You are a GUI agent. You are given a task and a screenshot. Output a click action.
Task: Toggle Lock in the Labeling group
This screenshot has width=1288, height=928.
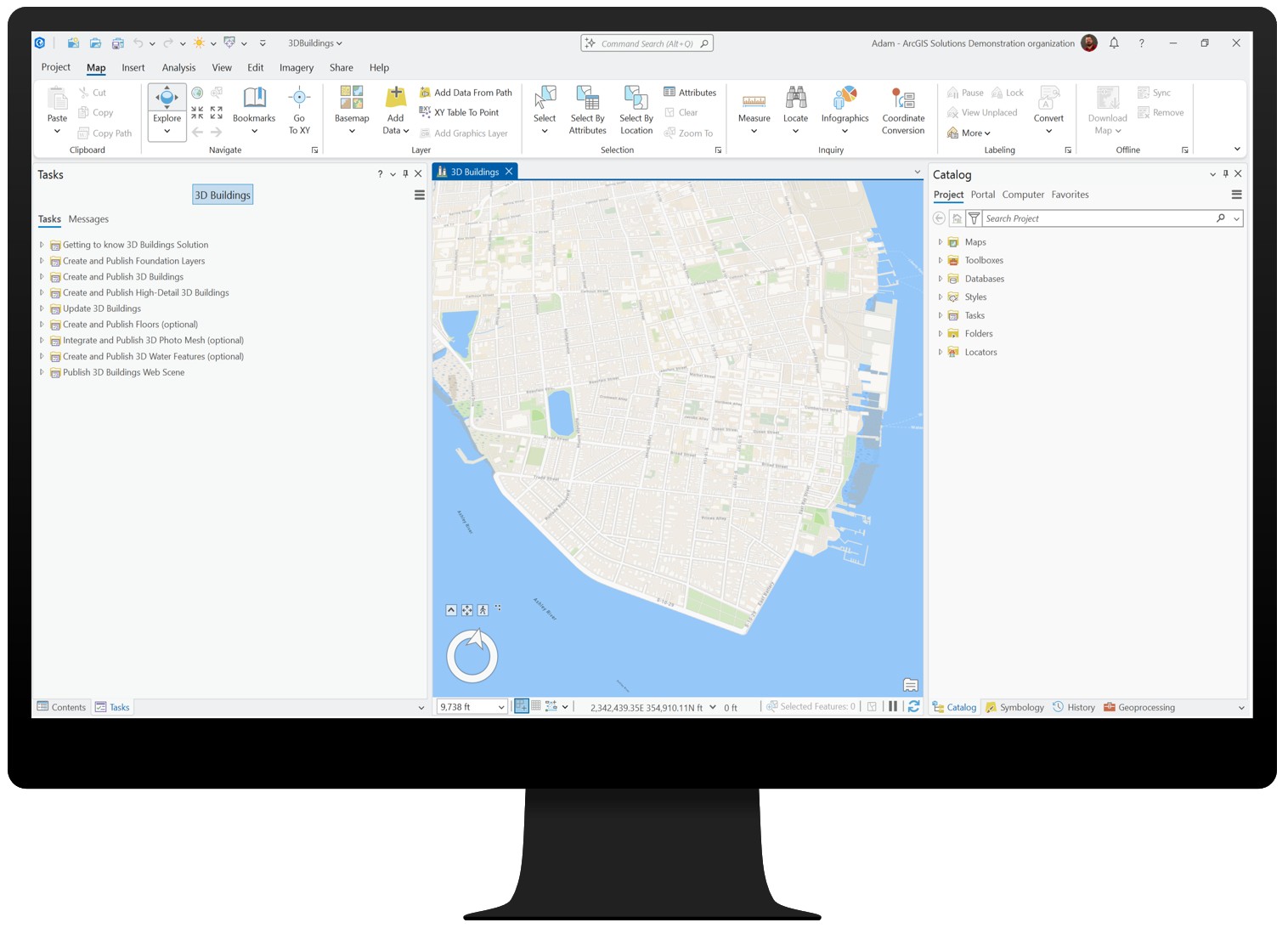coord(1008,92)
